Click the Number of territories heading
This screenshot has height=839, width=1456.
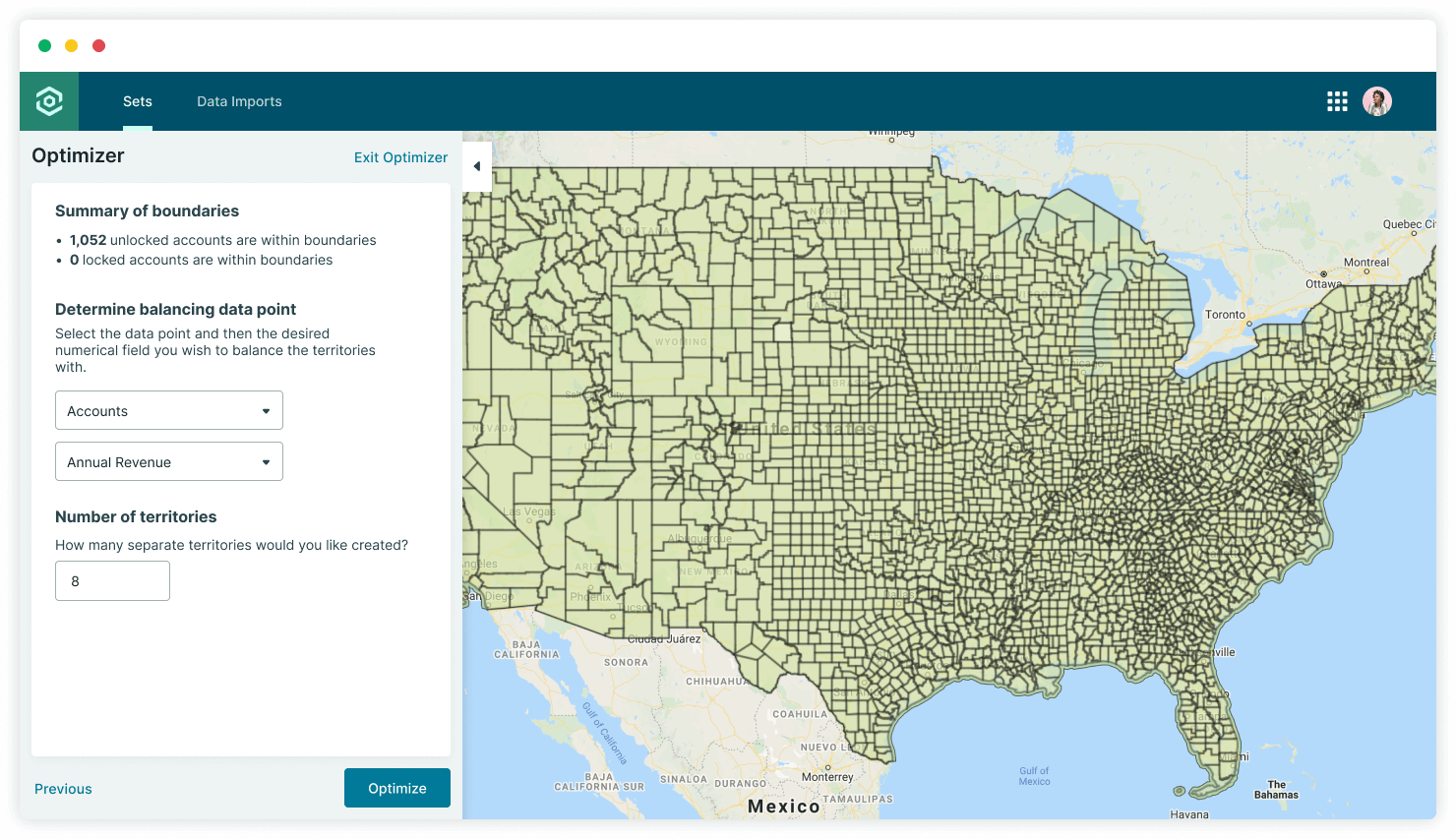pos(136,516)
